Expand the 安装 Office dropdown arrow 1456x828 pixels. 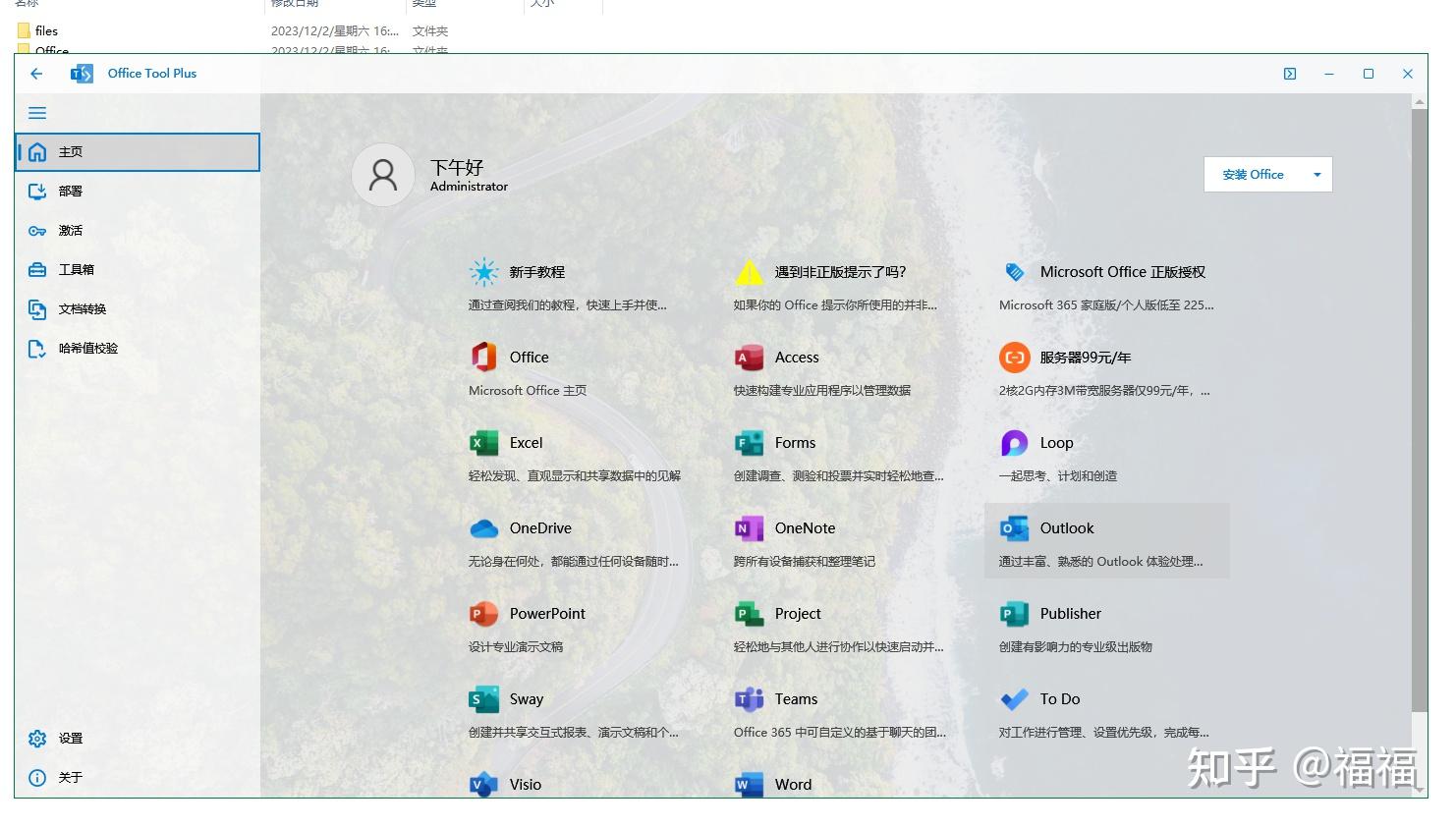tap(1316, 174)
